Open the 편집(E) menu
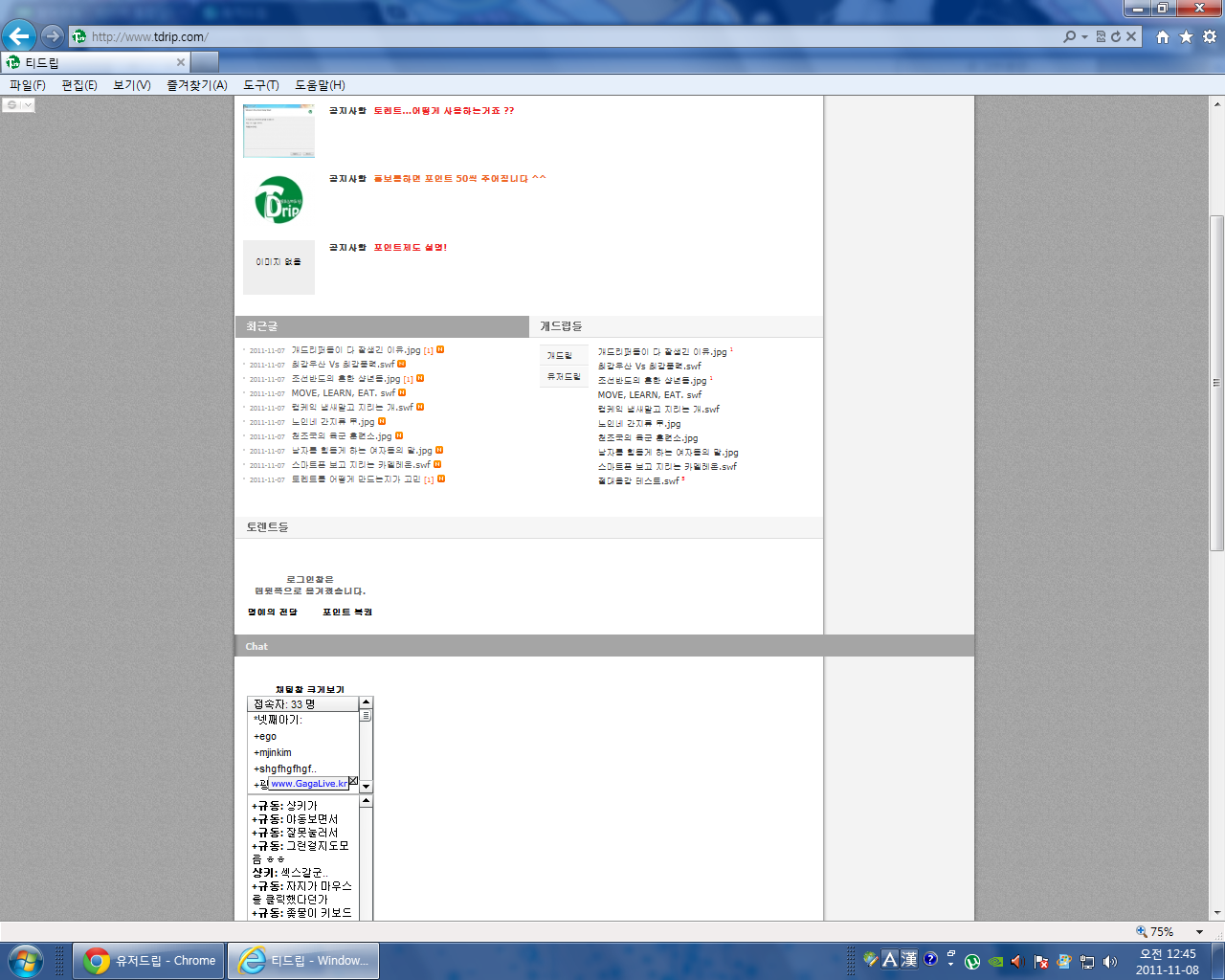Image resolution: width=1225 pixels, height=980 pixels. click(x=79, y=85)
